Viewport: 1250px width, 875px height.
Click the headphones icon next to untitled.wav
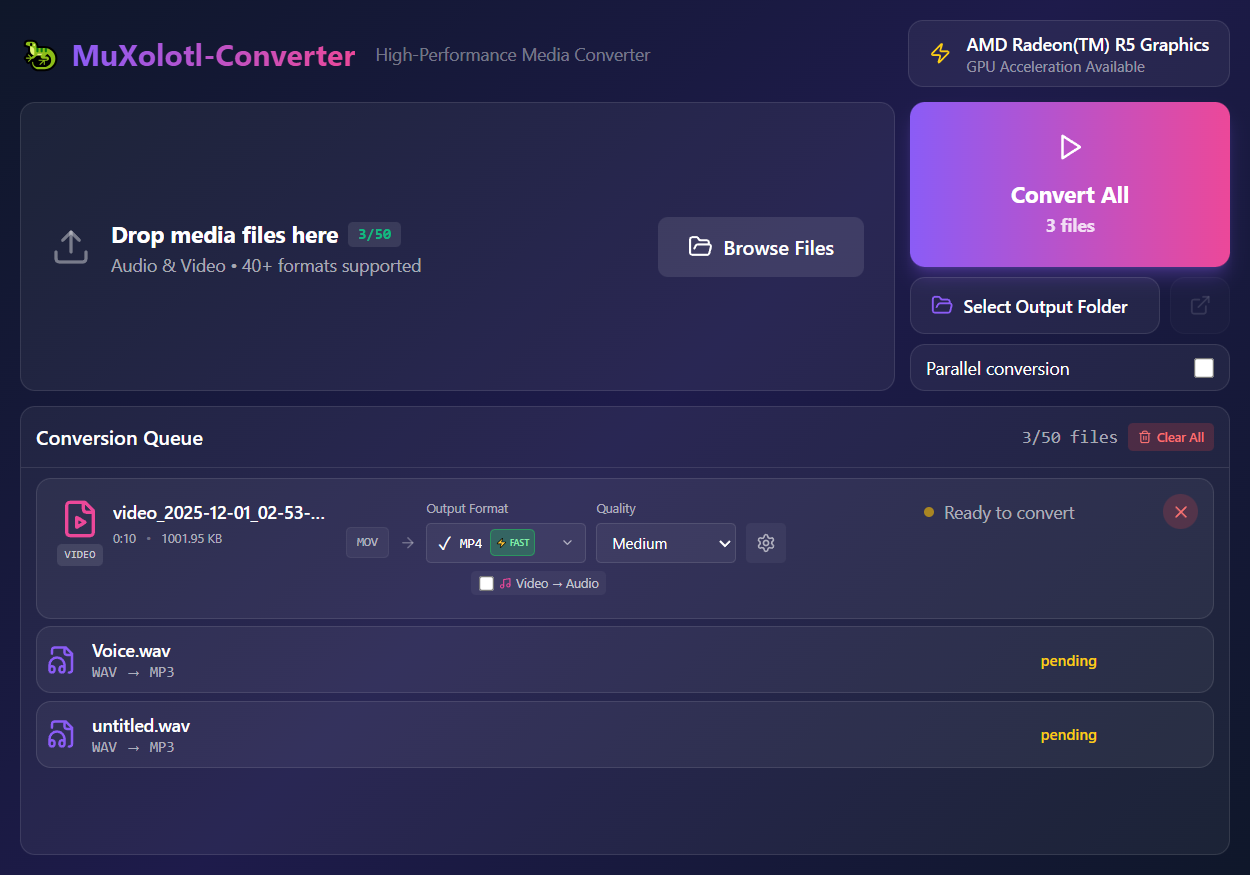(x=61, y=733)
